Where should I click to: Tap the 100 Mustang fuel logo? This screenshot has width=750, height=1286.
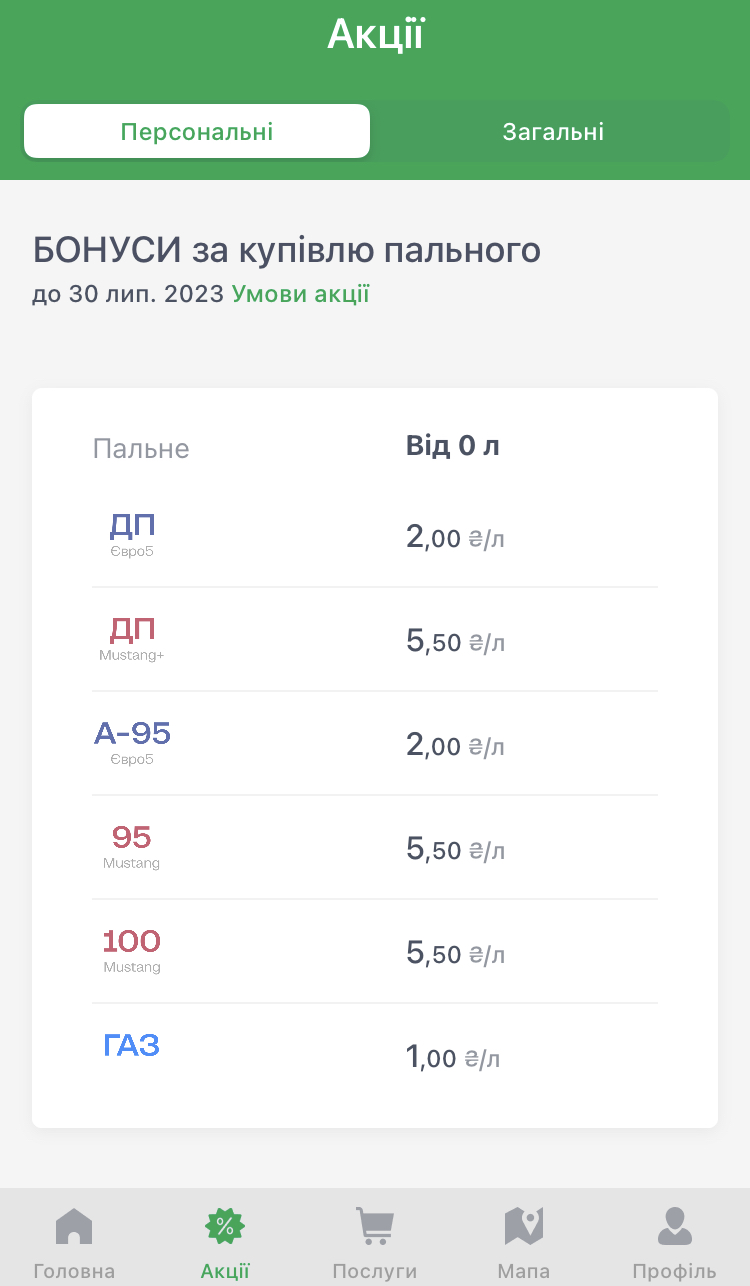132,950
